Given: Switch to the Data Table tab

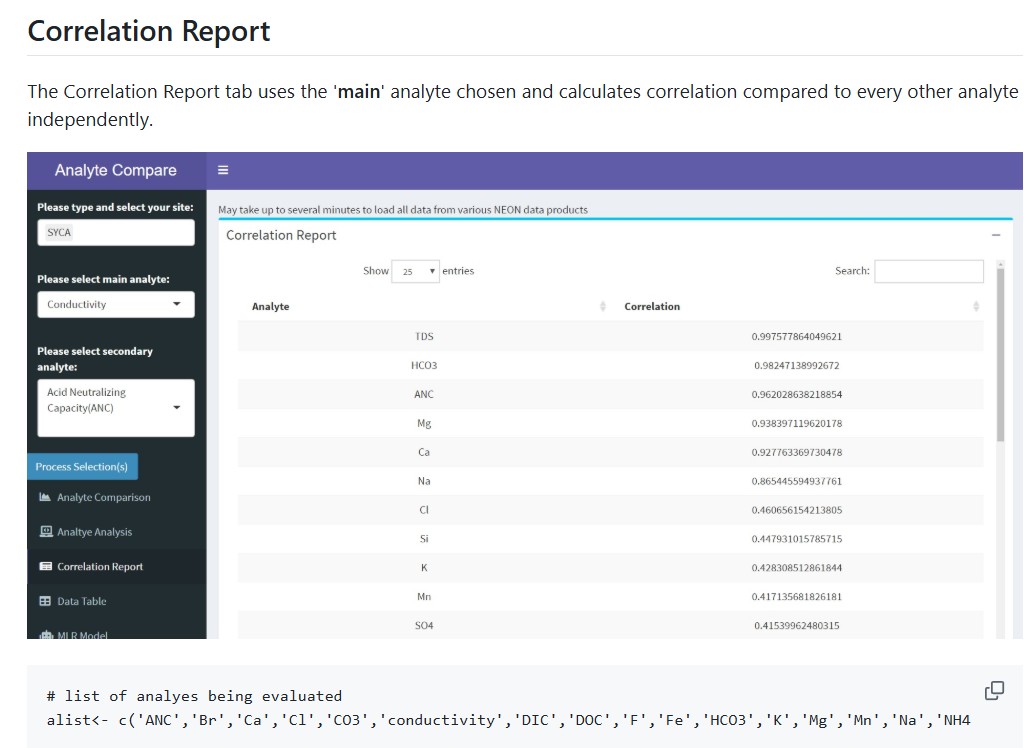Looking at the screenshot, I should (81, 601).
